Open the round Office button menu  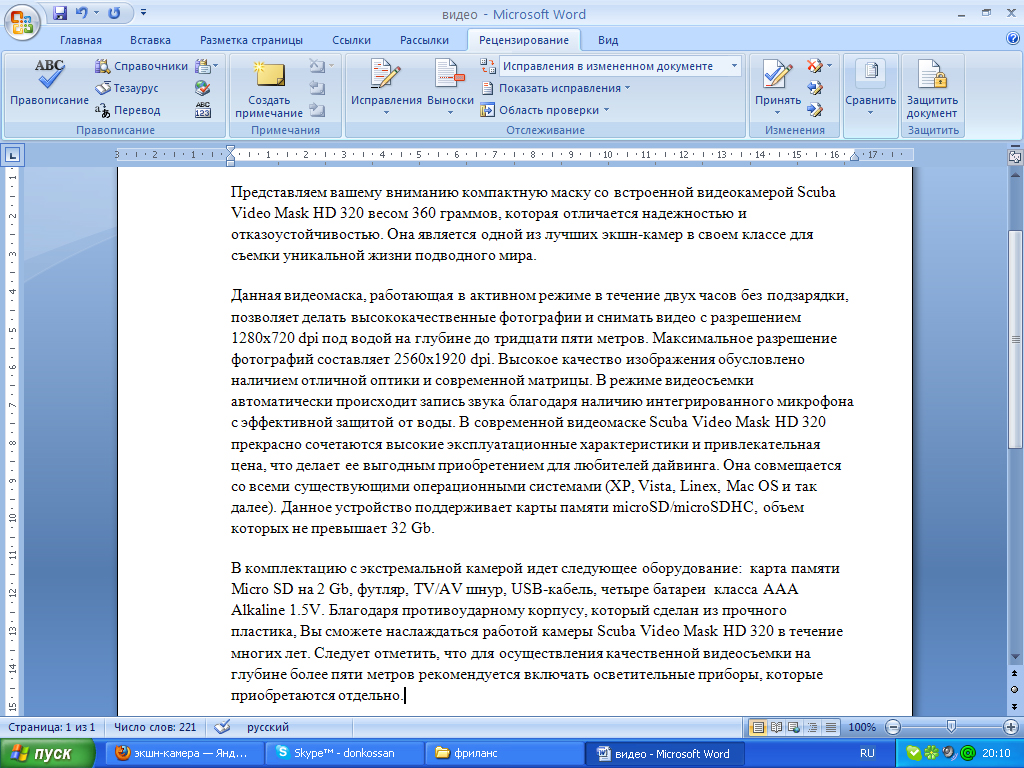coord(22,22)
